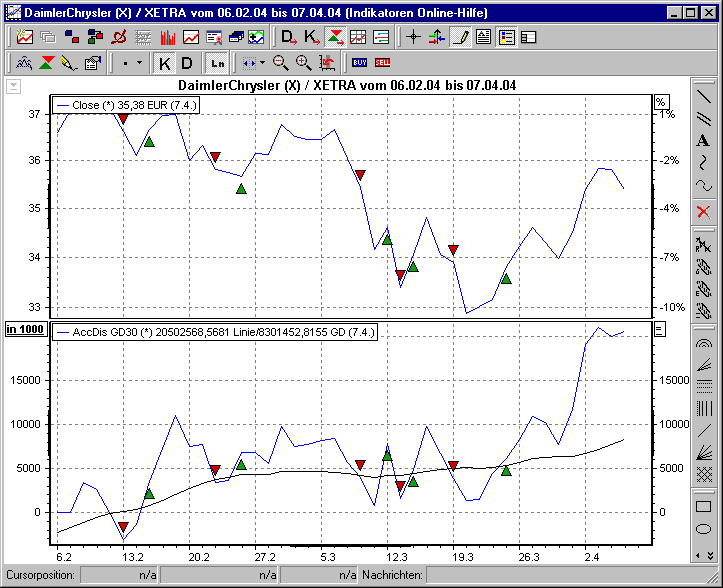Screen dimensions: 723x588
Task: Pick the text annotation 'A' tool
Action: [703, 140]
